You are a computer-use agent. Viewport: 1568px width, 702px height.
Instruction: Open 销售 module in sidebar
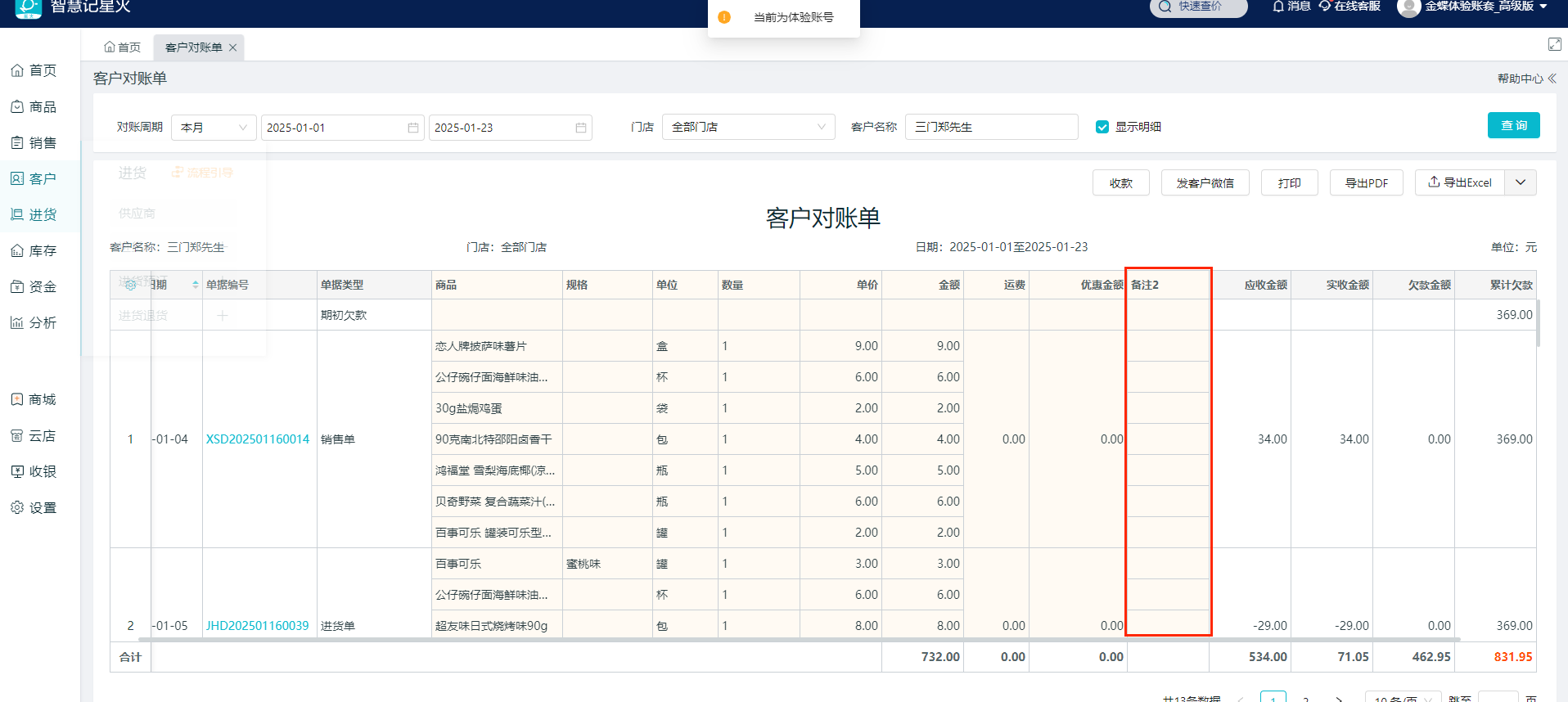pyautogui.click(x=34, y=142)
